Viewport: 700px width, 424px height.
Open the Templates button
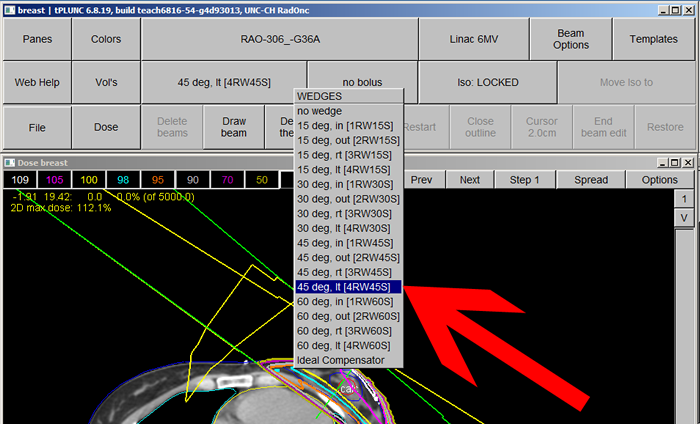tap(653, 40)
